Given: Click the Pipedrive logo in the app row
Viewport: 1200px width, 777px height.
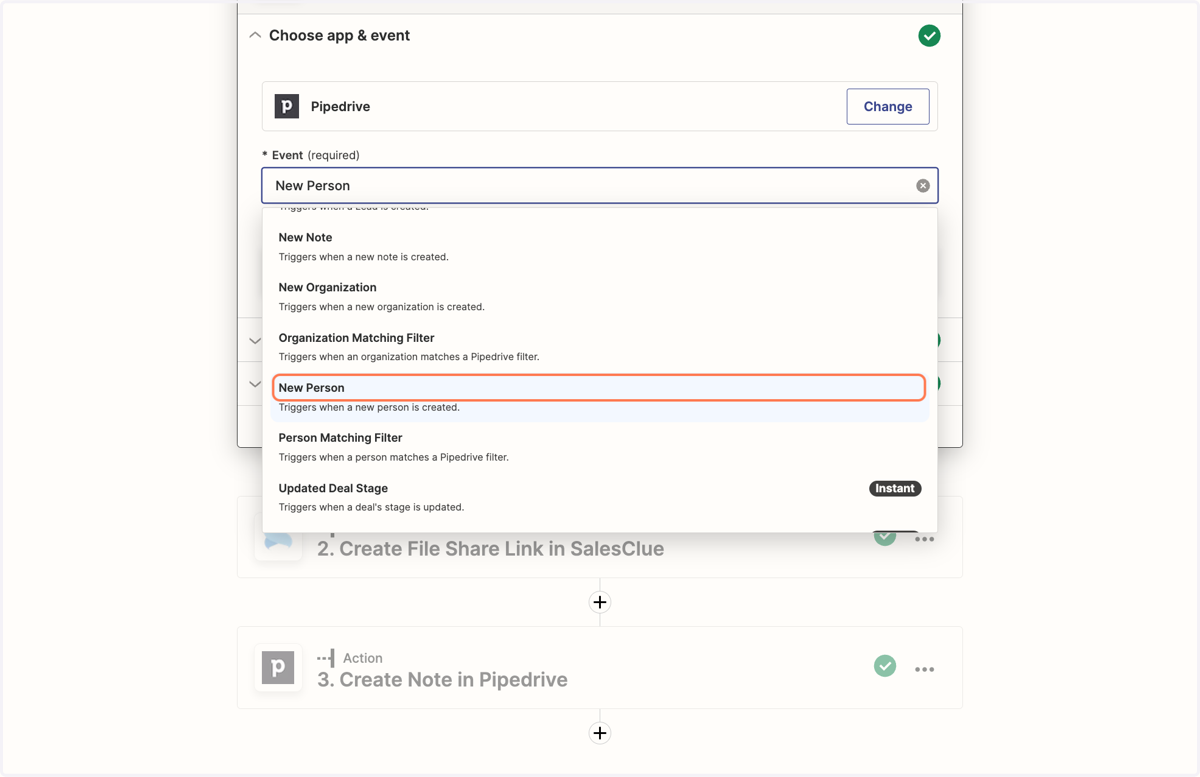Looking at the screenshot, I should (x=287, y=106).
